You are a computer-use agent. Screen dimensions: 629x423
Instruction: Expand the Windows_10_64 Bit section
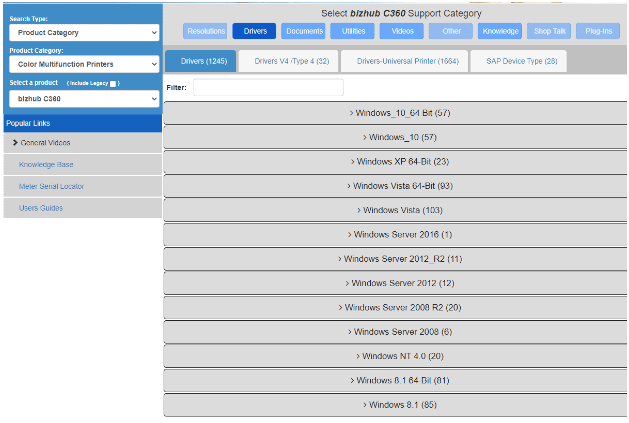pos(395,113)
